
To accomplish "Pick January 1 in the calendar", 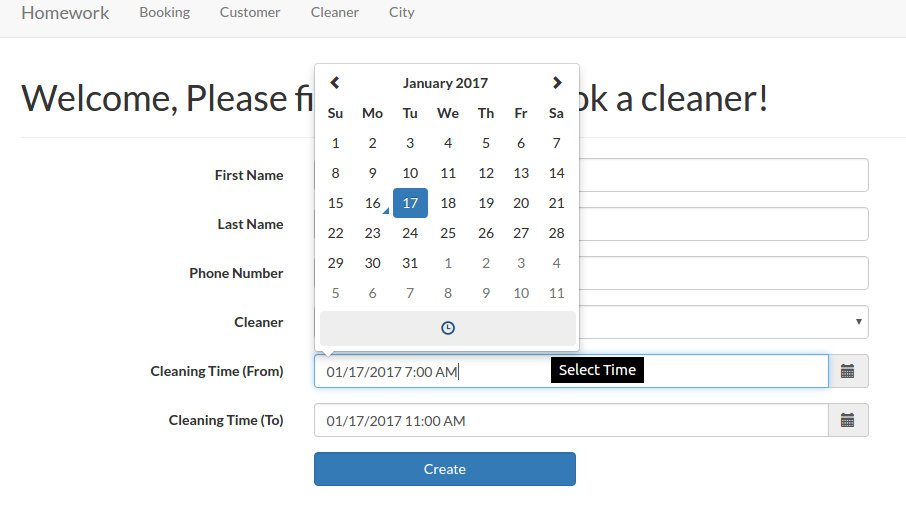I will tap(335, 143).
